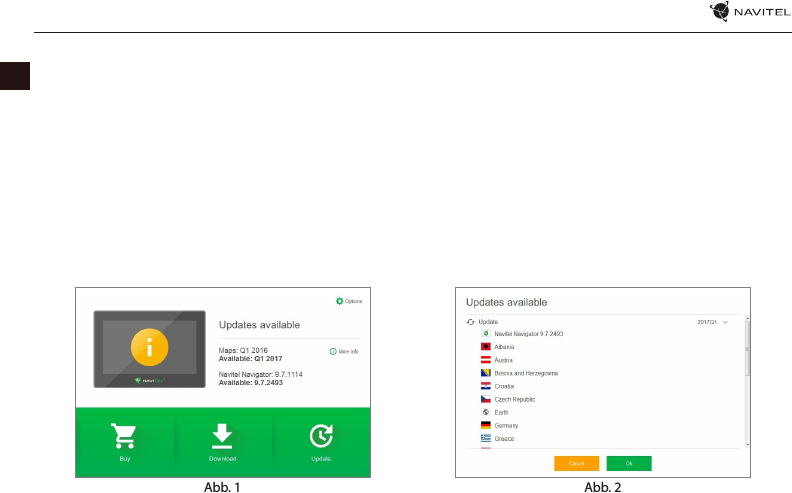Viewport: 792px width, 493px height.
Task: Click the Options link text
Action: 354,301
